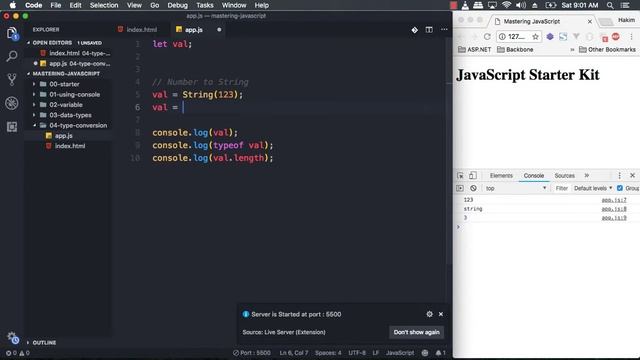The height and width of the screenshot is (360, 640).
Task: Close the Live Server notification
Action: click(441, 314)
